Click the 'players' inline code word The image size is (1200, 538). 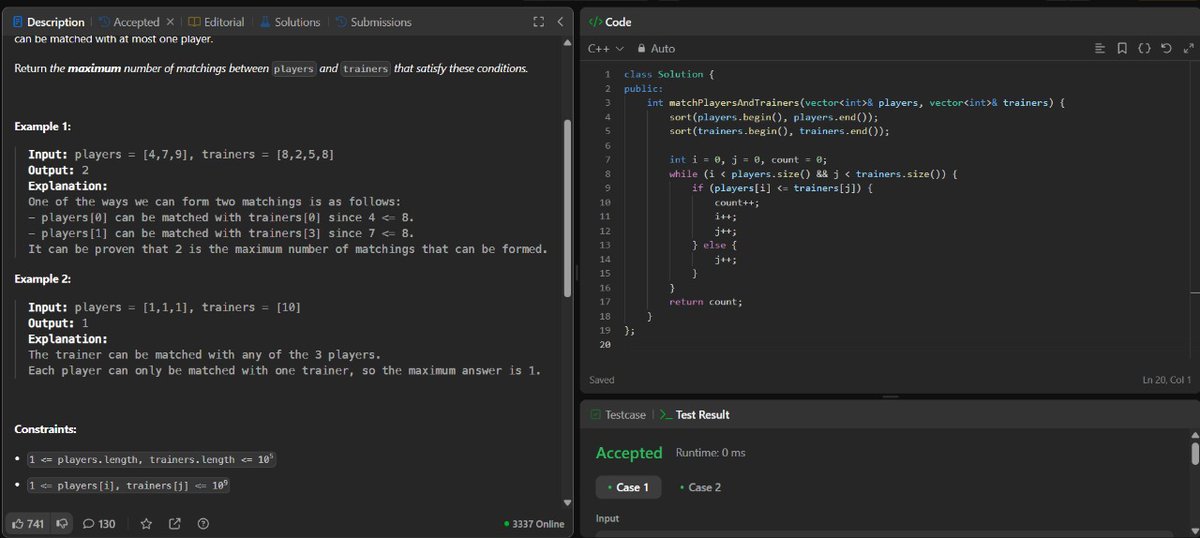point(294,69)
